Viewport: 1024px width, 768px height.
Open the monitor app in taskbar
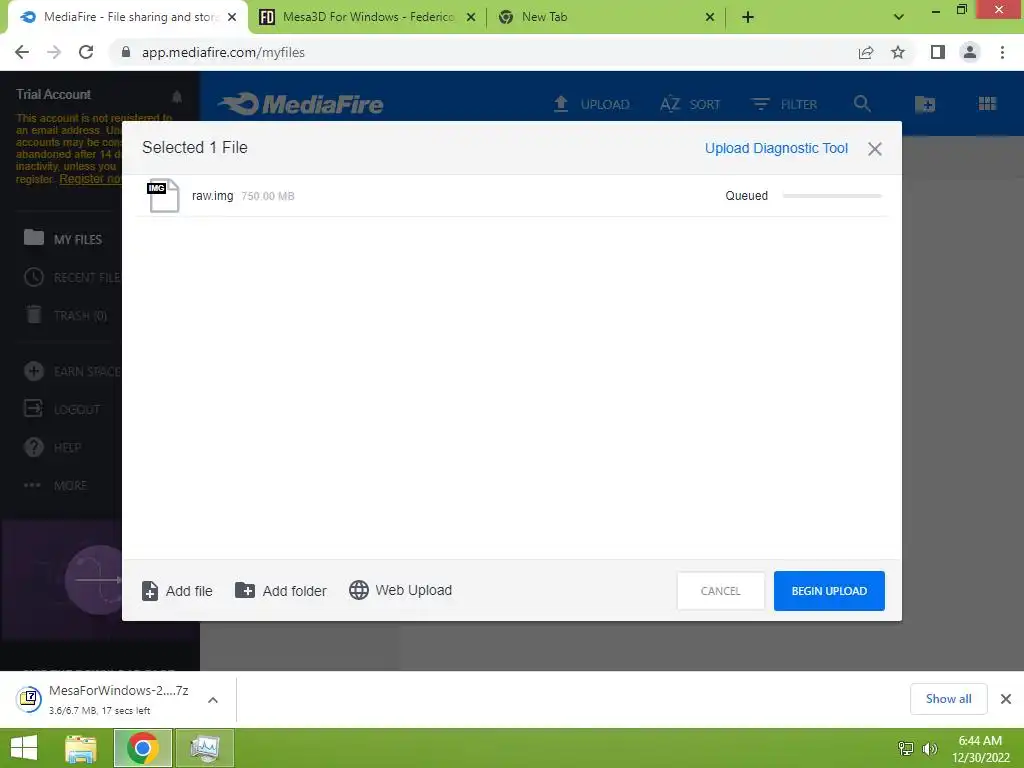point(204,748)
